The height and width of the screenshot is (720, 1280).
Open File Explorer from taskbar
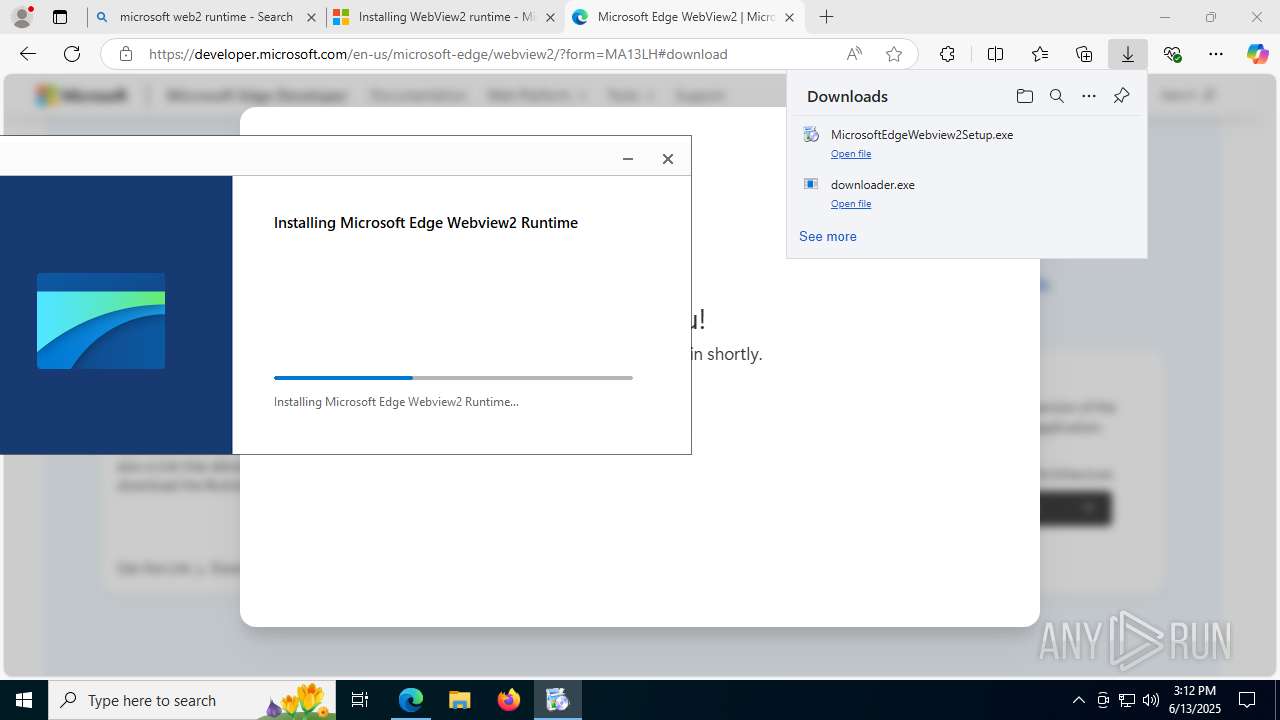click(x=459, y=700)
